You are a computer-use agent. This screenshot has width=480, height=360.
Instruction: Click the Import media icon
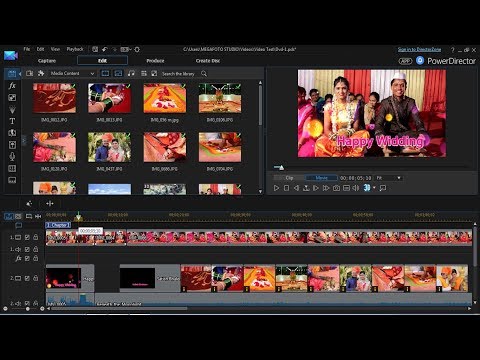point(30,73)
